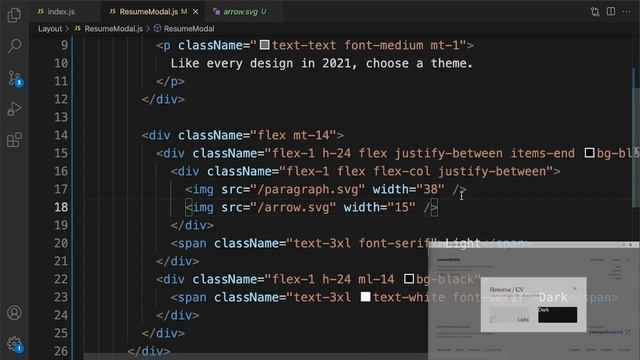The height and width of the screenshot is (360, 640).
Task: Switch to the arrow.svg tab
Action: [244, 12]
